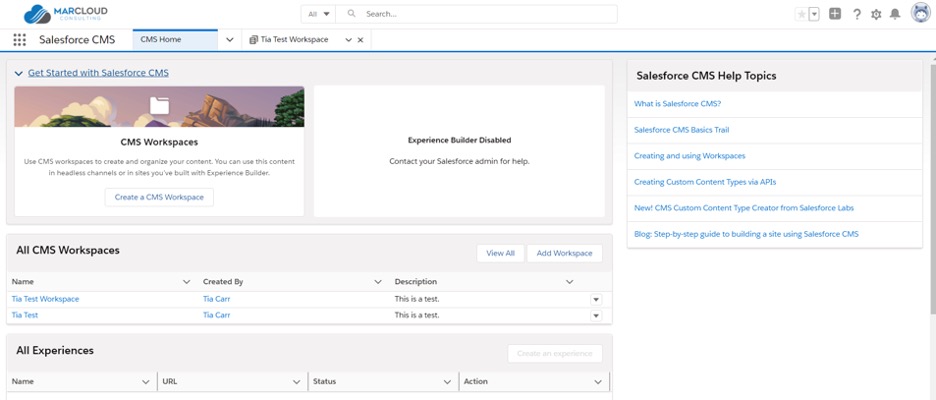The width and height of the screenshot is (936, 400).
Task: Open global actions plus icon
Action: [835, 14]
